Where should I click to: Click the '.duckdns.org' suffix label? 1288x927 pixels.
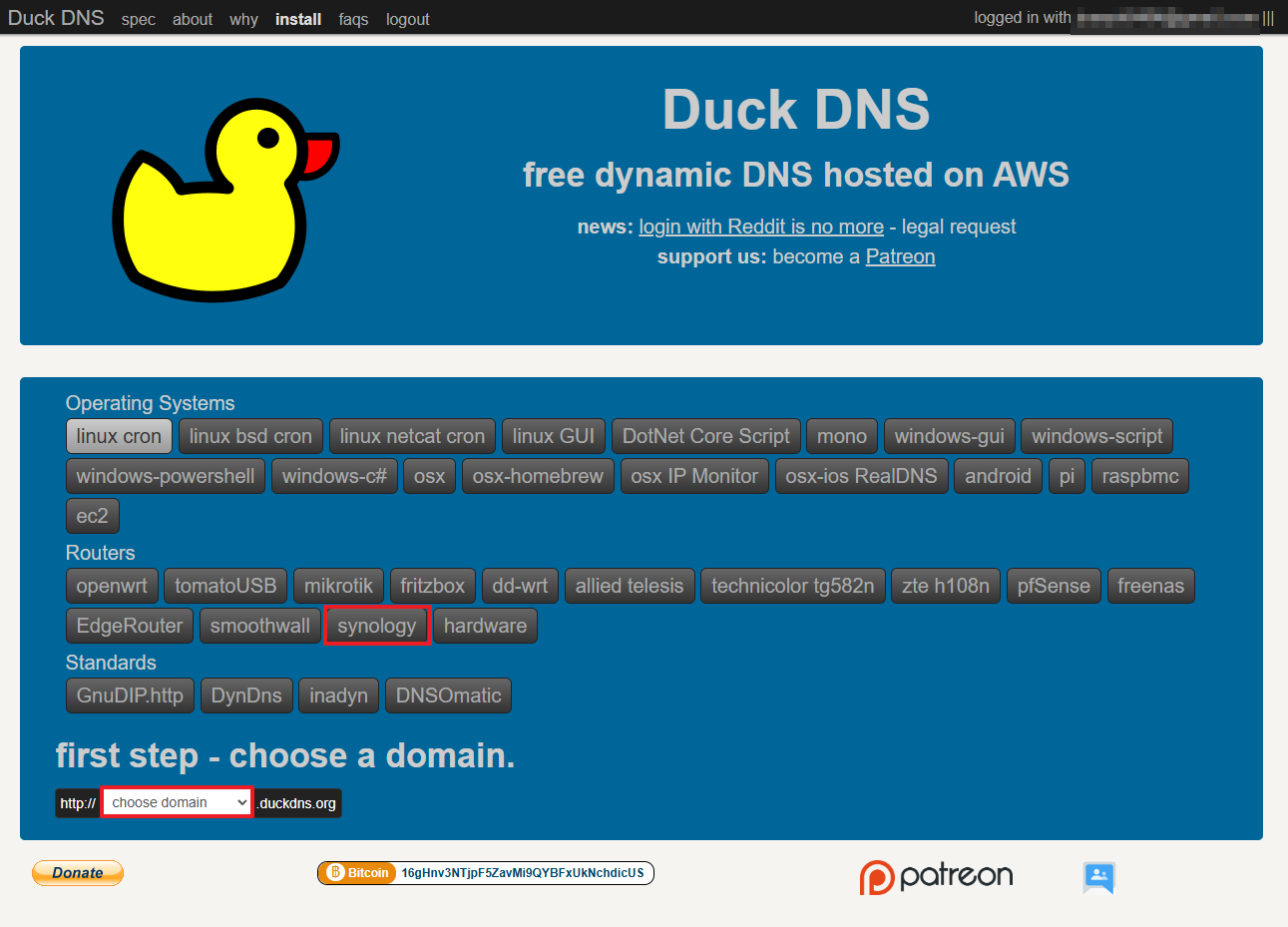pyautogui.click(x=298, y=803)
